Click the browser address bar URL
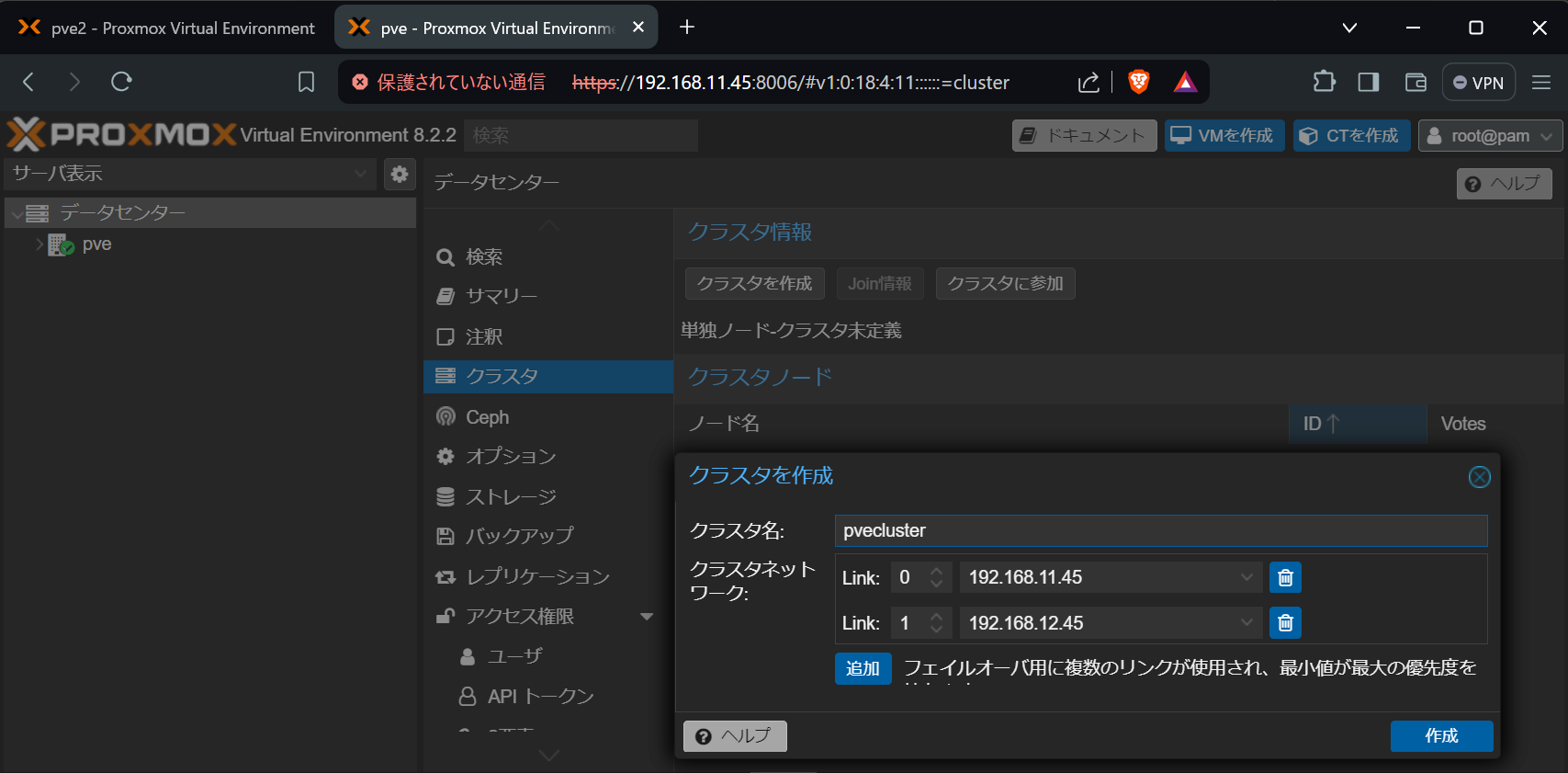The height and width of the screenshot is (773, 1568). (790, 83)
